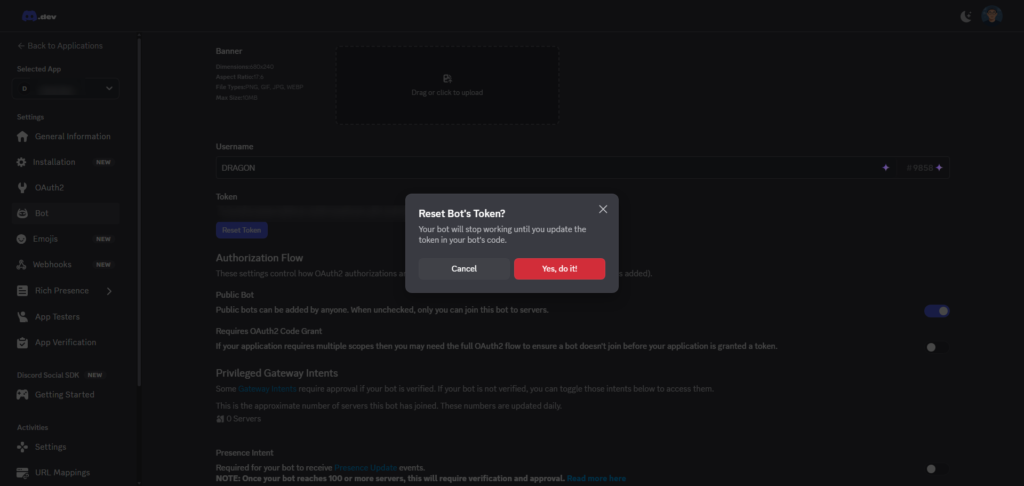The image size is (1024, 486).
Task: Click the URL Mappings icon
Action: [22, 472]
